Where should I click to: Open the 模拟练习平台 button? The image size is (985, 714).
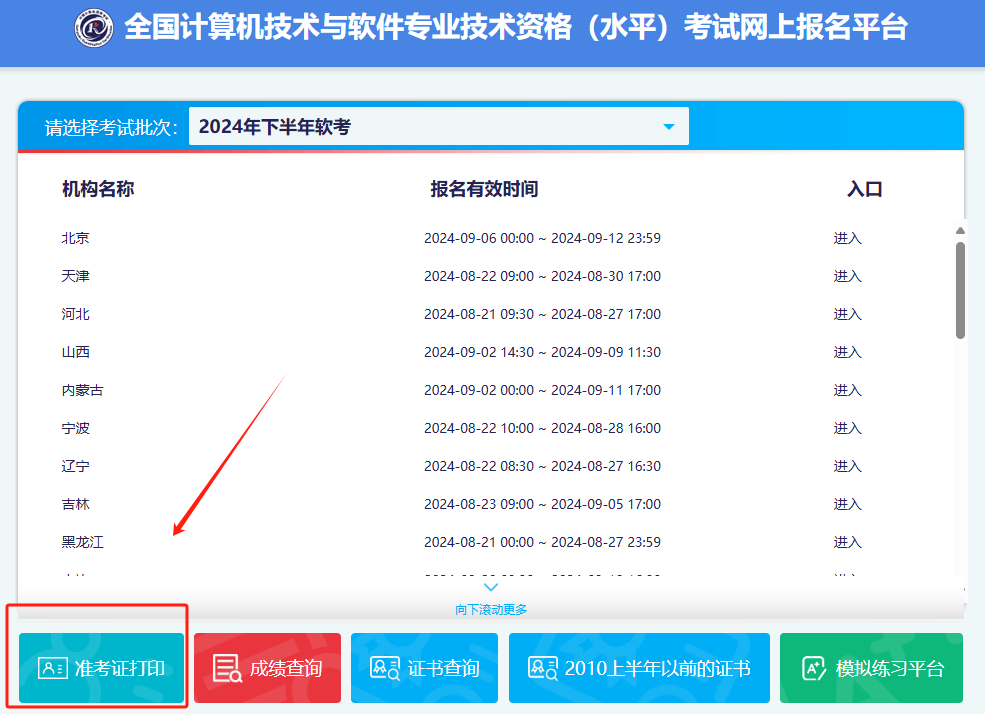coord(871,668)
